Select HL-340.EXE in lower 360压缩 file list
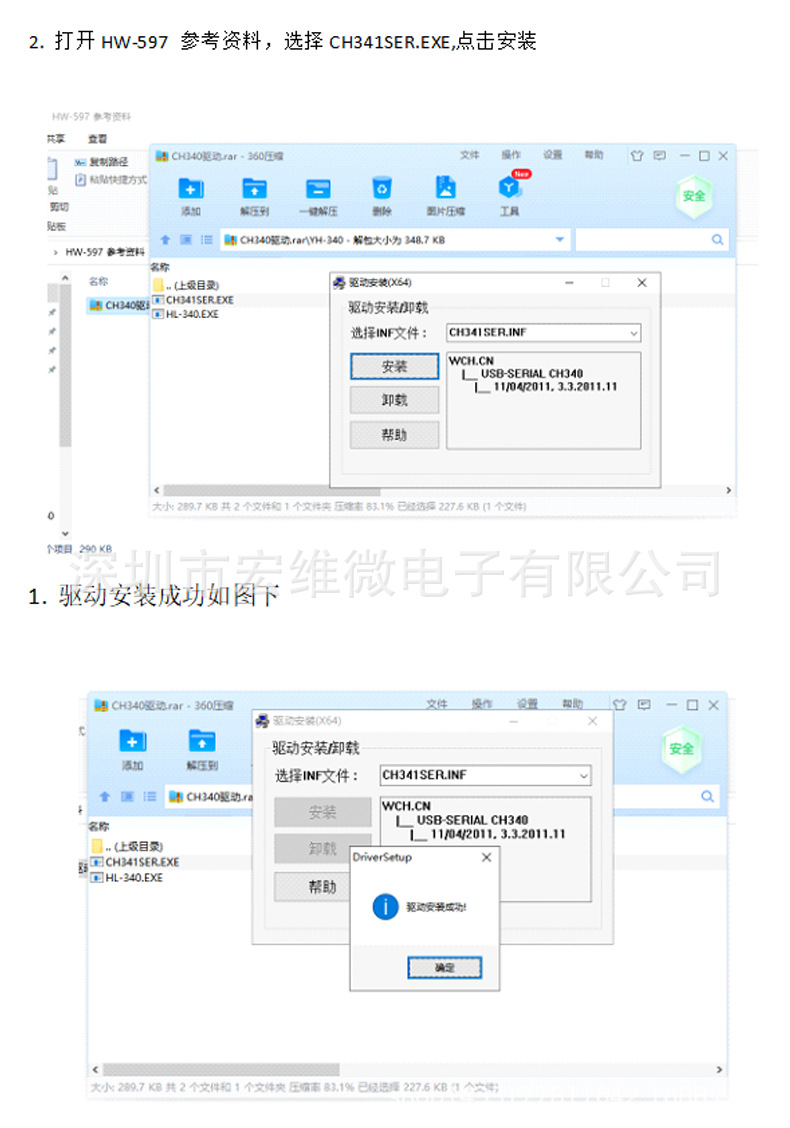Viewport: 790px width, 1128px height. (x=127, y=878)
